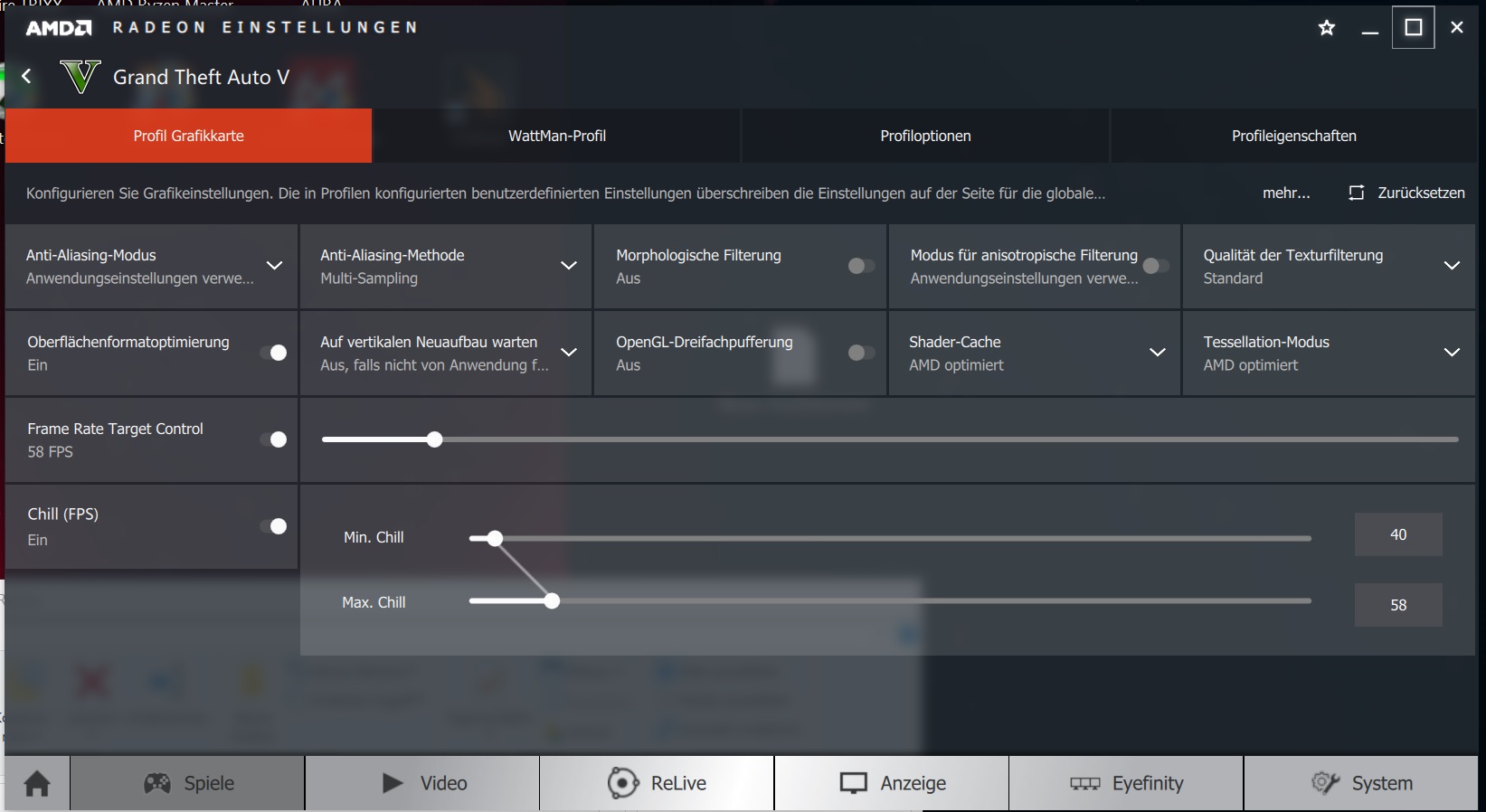The image size is (1486, 812).
Task: Click the Min. Chill slider handle
Action: [495, 538]
